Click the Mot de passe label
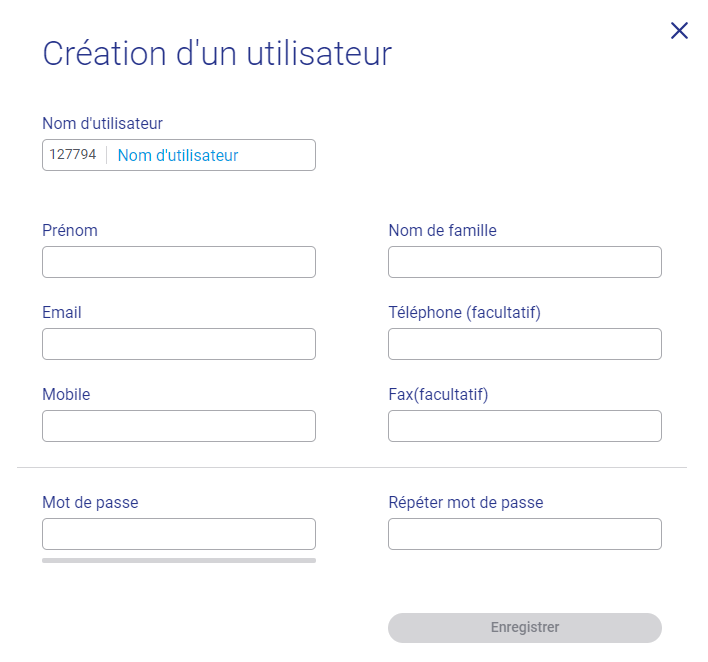Image resolution: width=708 pixels, height=662 pixels. tap(90, 503)
